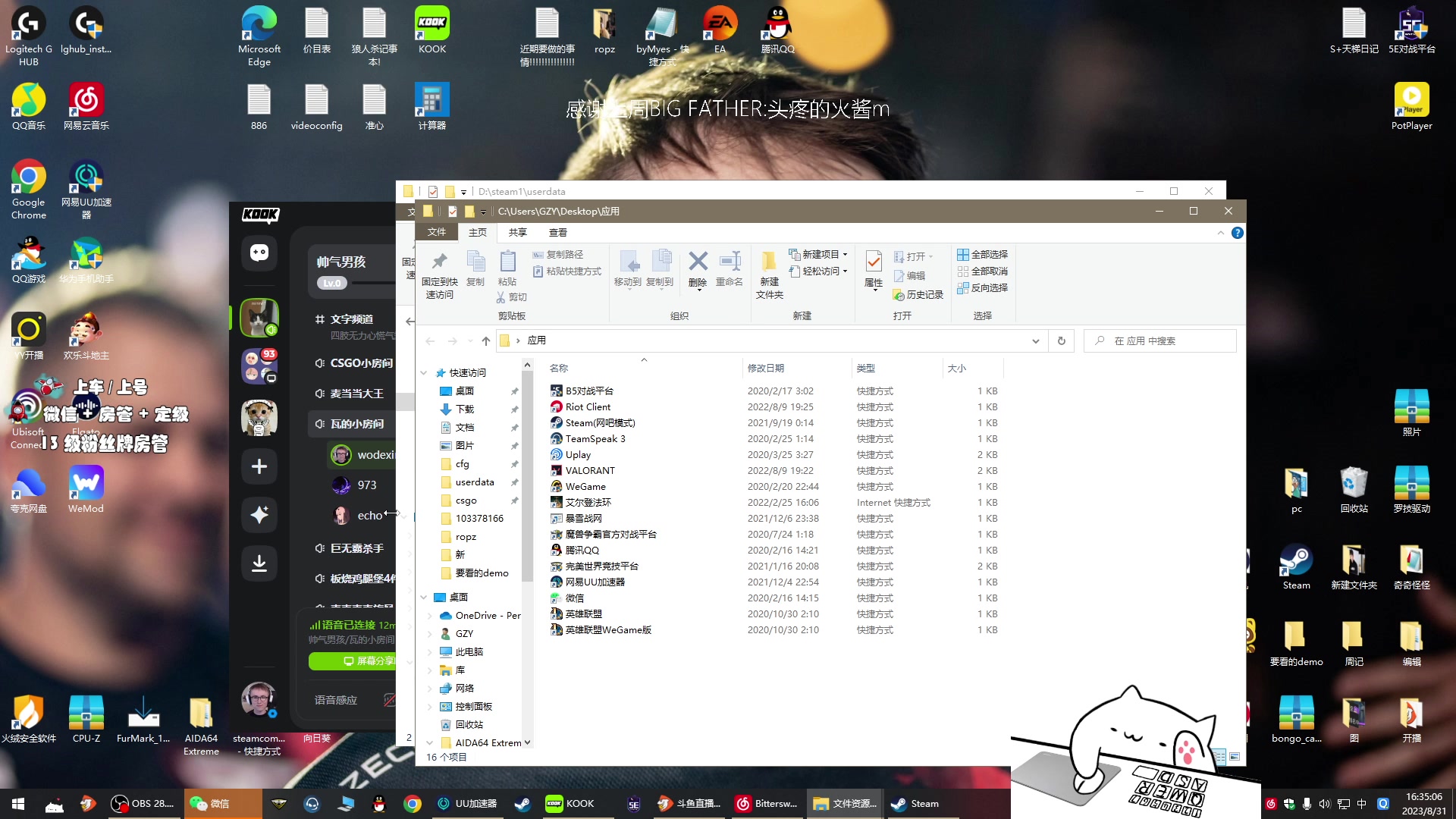Open the Recycle Bin (回收站) desktop icon

(x=1354, y=490)
